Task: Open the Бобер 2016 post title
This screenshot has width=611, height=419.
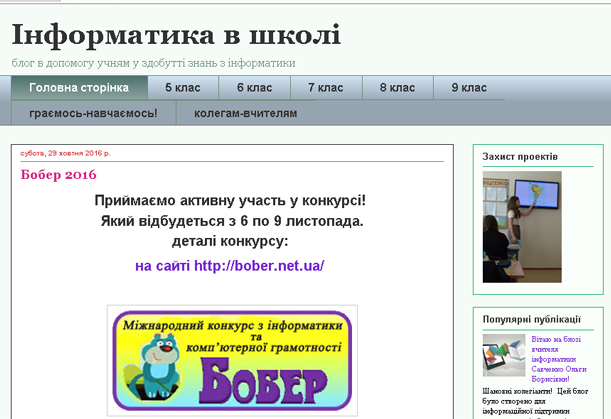Action: coord(58,175)
